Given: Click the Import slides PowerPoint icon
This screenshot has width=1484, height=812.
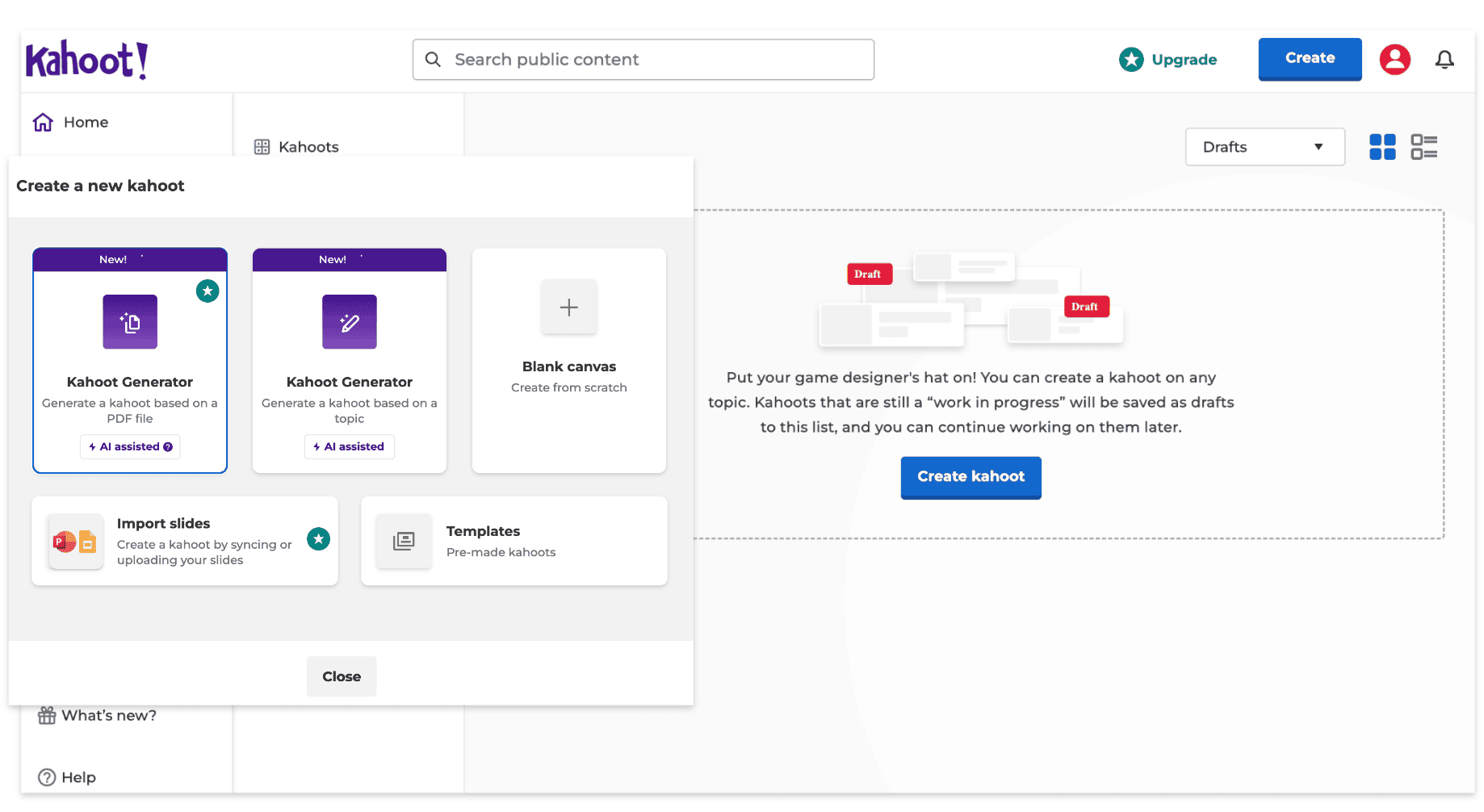Looking at the screenshot, I should (76, 542).
